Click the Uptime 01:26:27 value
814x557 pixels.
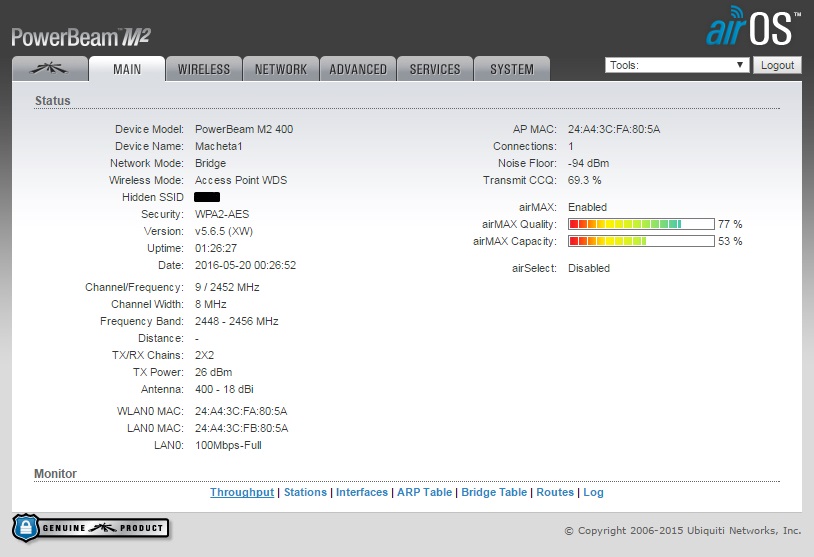[x=216, y=248]
